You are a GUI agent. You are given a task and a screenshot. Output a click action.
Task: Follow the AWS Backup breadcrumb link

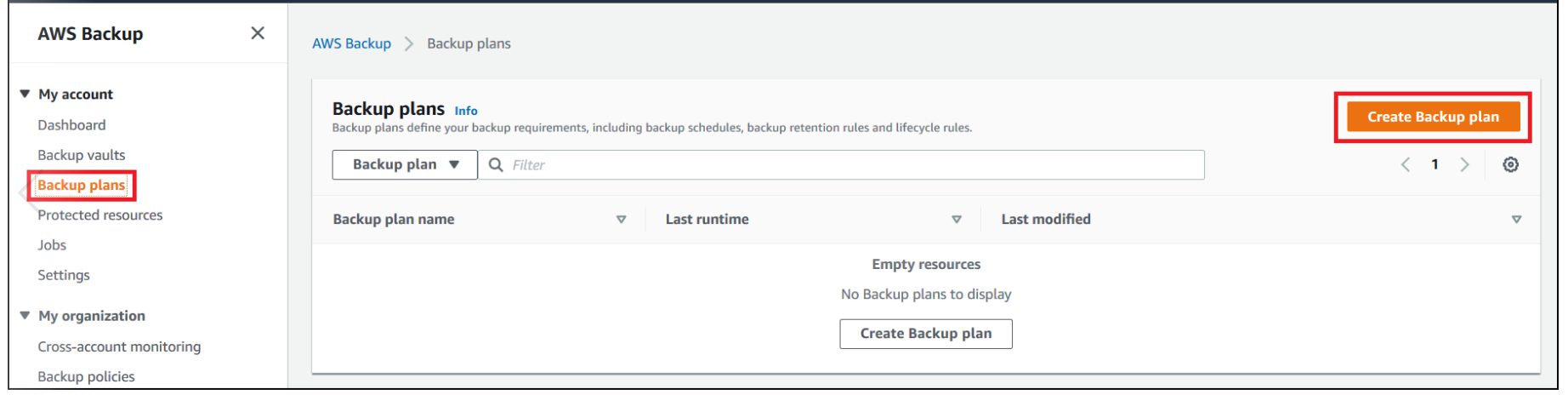351,43
